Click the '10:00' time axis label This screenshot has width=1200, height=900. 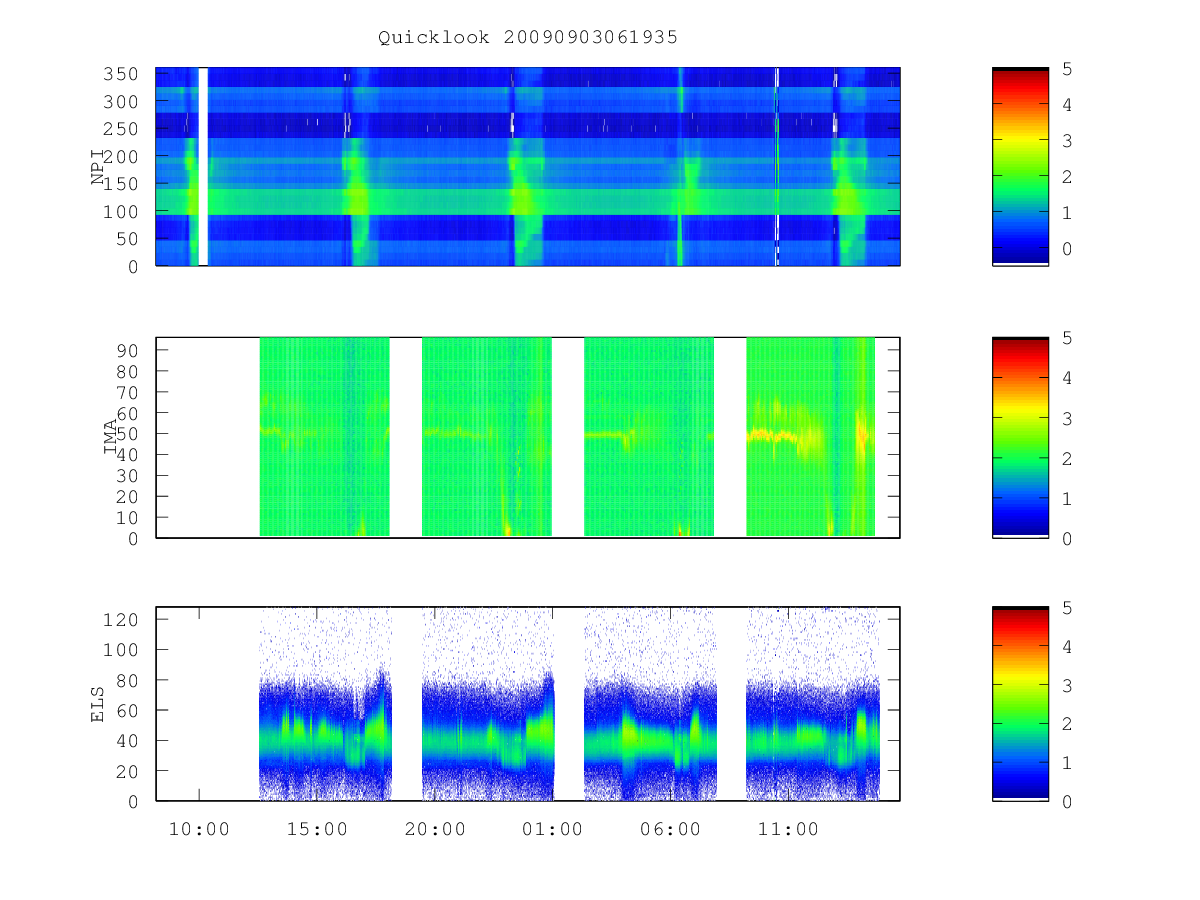(x=199, y=830)
